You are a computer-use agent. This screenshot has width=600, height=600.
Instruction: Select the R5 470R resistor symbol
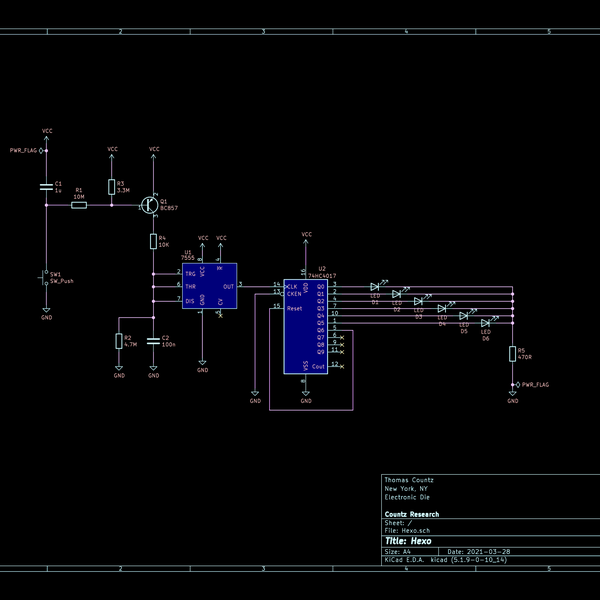point(512,354)
